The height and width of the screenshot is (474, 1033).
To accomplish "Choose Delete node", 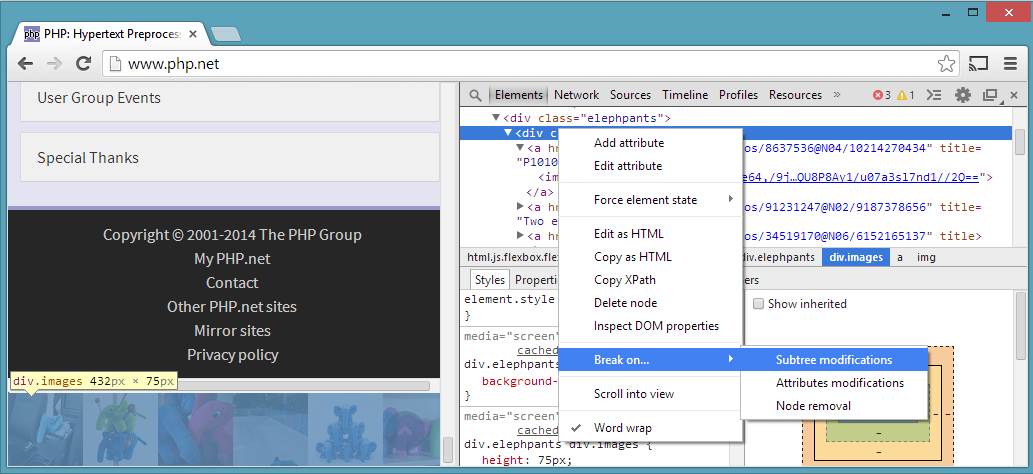I will point(651,303).
